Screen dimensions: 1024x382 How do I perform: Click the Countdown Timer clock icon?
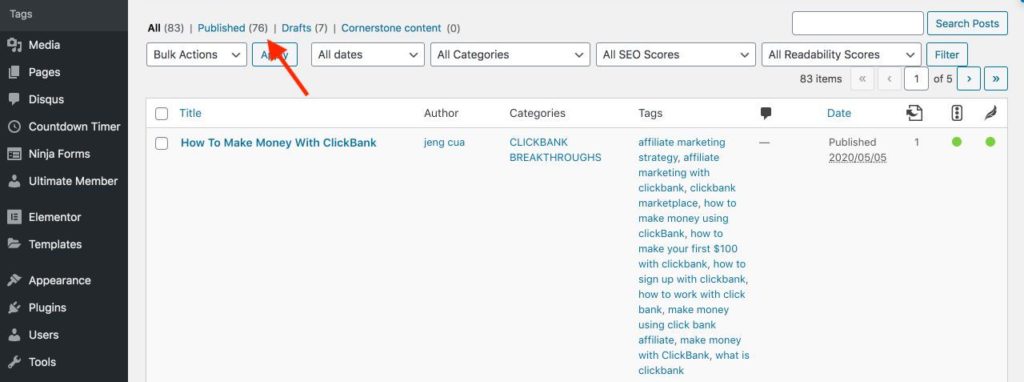[x=14, y=127]
